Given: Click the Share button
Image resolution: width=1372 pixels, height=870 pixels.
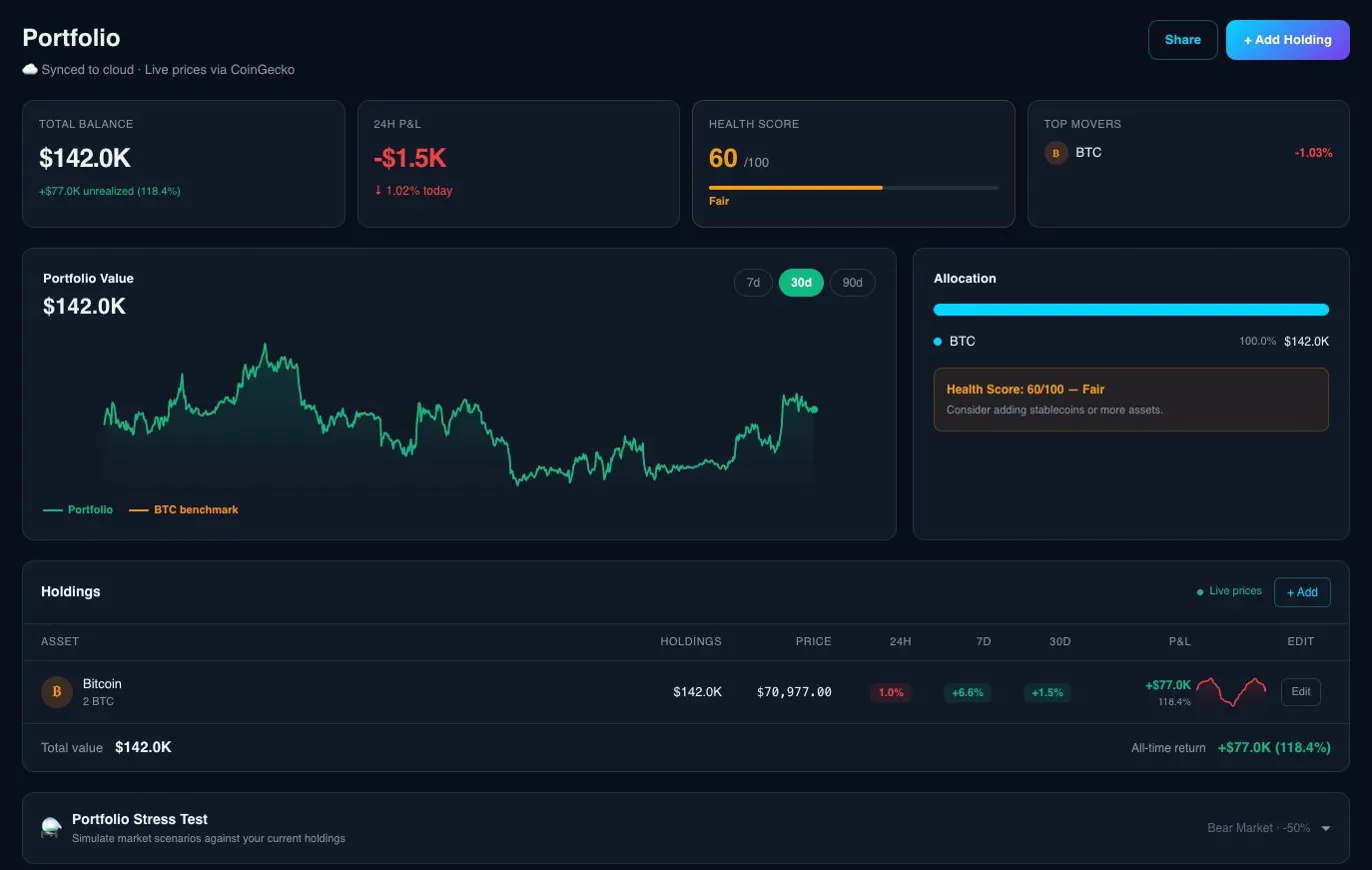Looking at the screenshot, I should [x=1182, y=40].
